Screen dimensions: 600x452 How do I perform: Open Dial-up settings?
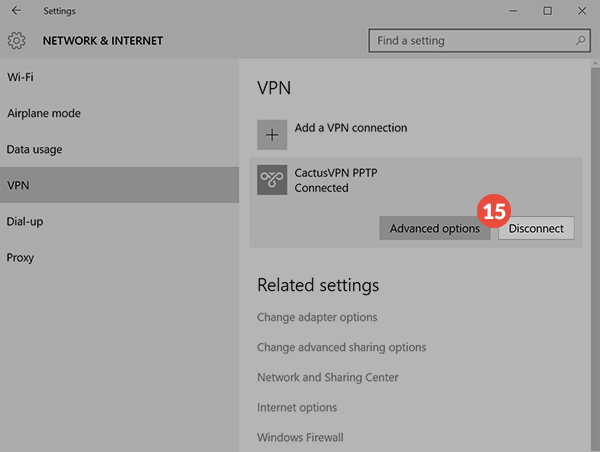pos(119,221)
